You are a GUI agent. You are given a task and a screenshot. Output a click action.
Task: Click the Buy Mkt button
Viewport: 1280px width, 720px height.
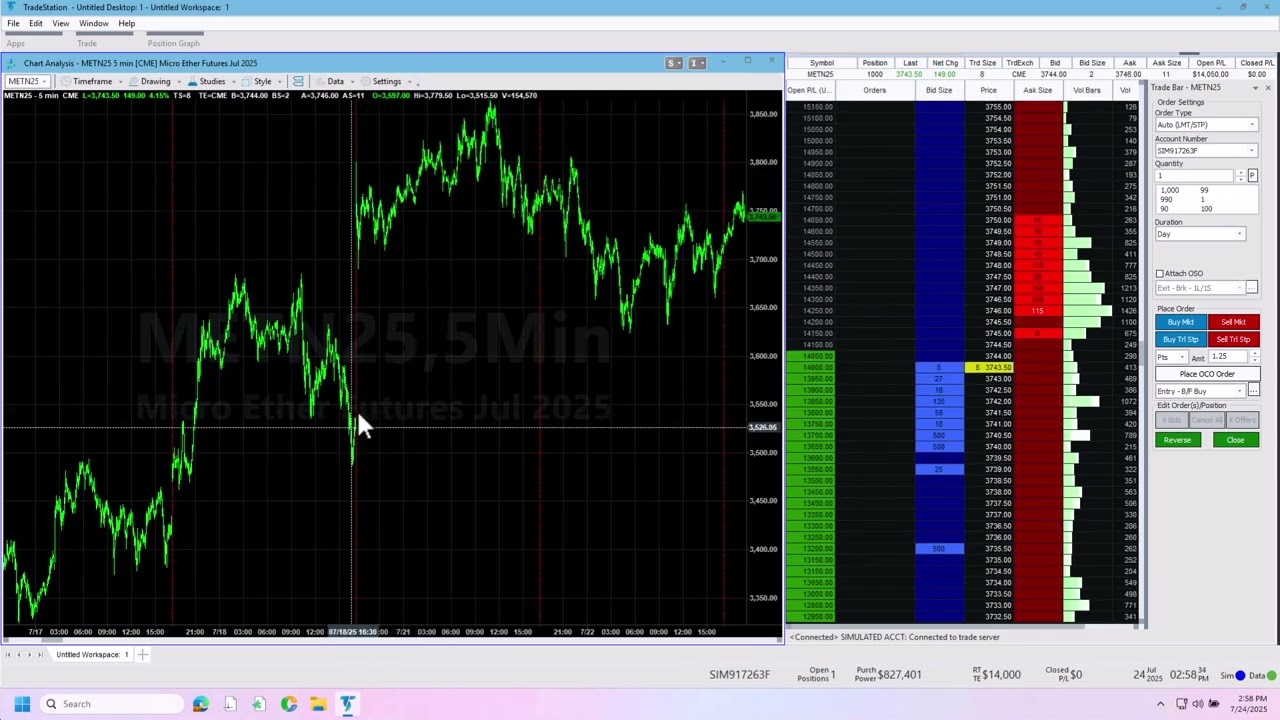(x=1181, y=322)
